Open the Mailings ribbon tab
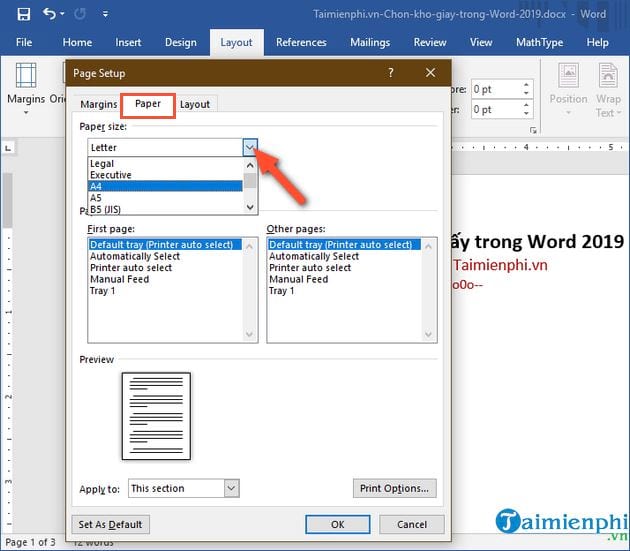Image resolution: width=630 pixels, height=551 pixels. [x=370, y=42]
